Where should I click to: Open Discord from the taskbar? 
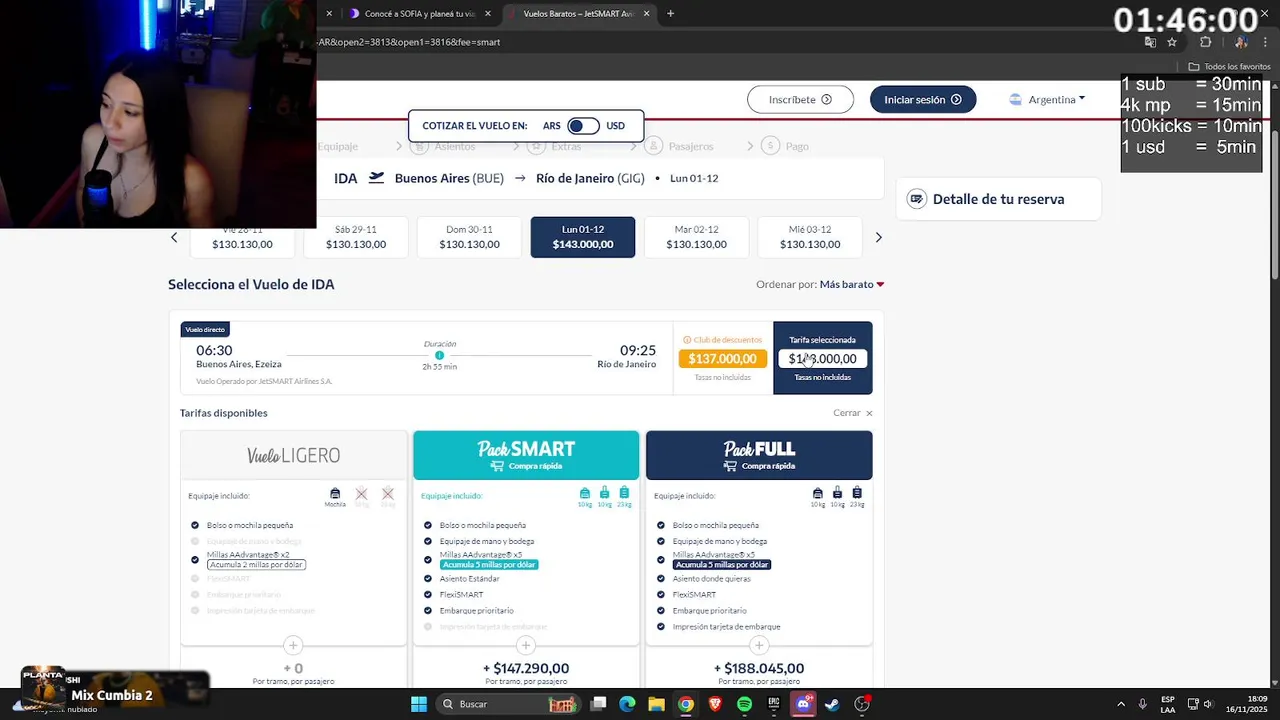pyautogui.click(x=803, y=704)
